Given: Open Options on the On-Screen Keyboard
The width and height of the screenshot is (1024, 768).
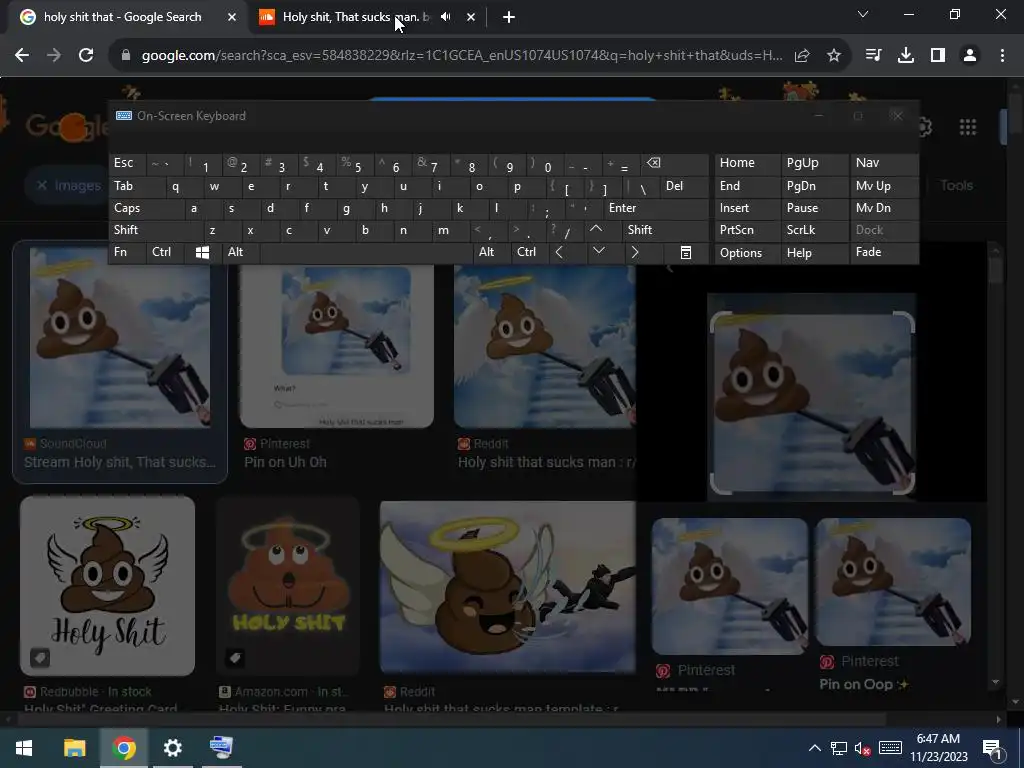Looking at the screenshot, I should tap(747, 253).
